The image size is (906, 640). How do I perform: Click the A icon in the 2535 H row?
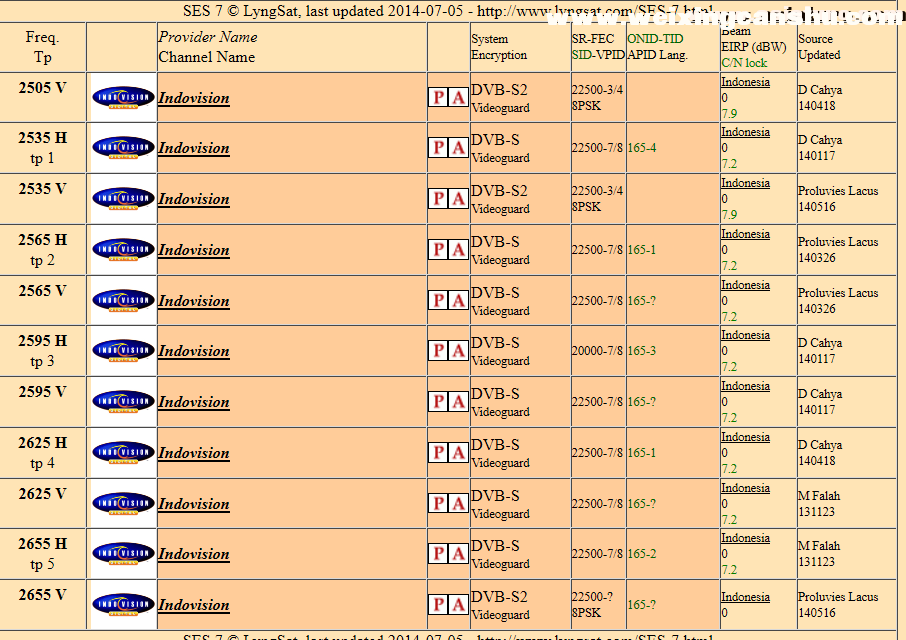(x=458, y=148)
